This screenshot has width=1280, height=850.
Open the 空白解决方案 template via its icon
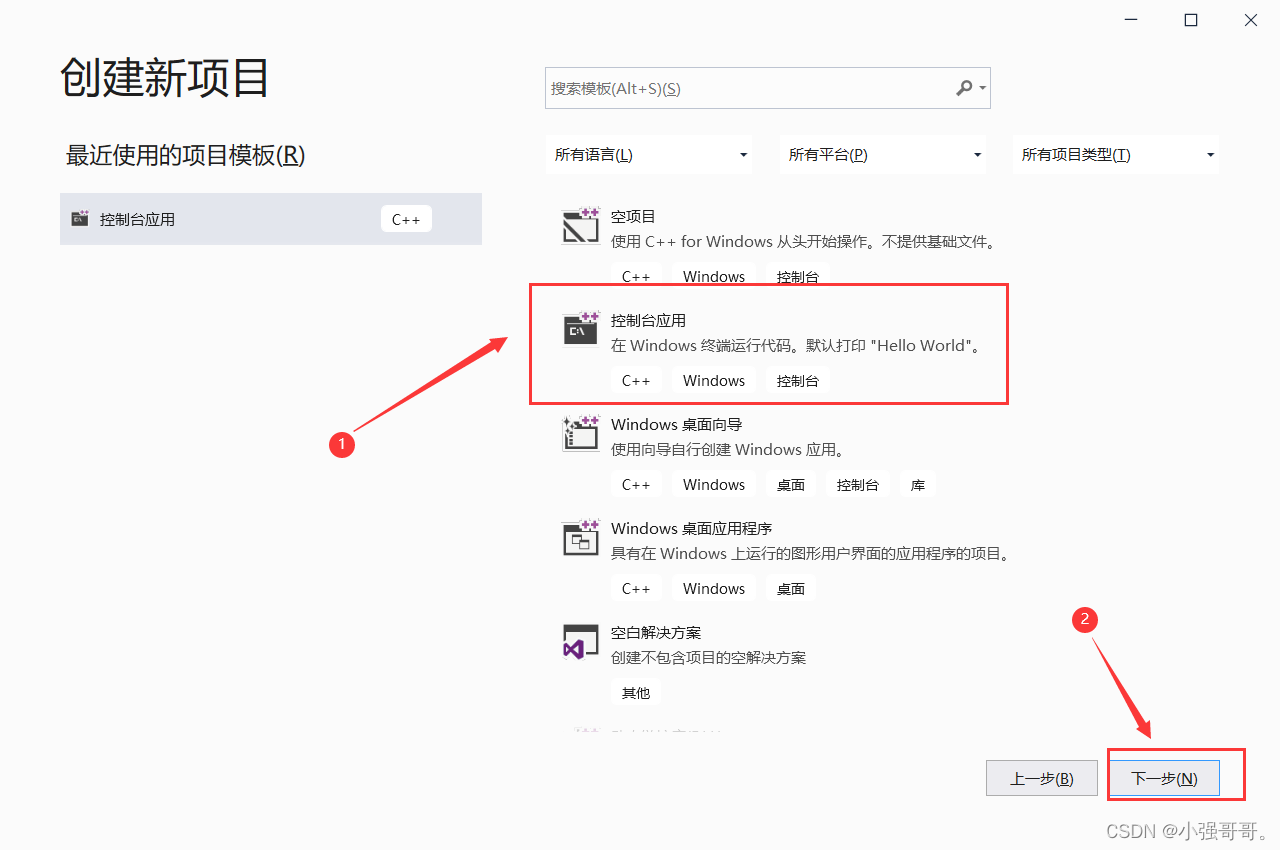point(580,641)
